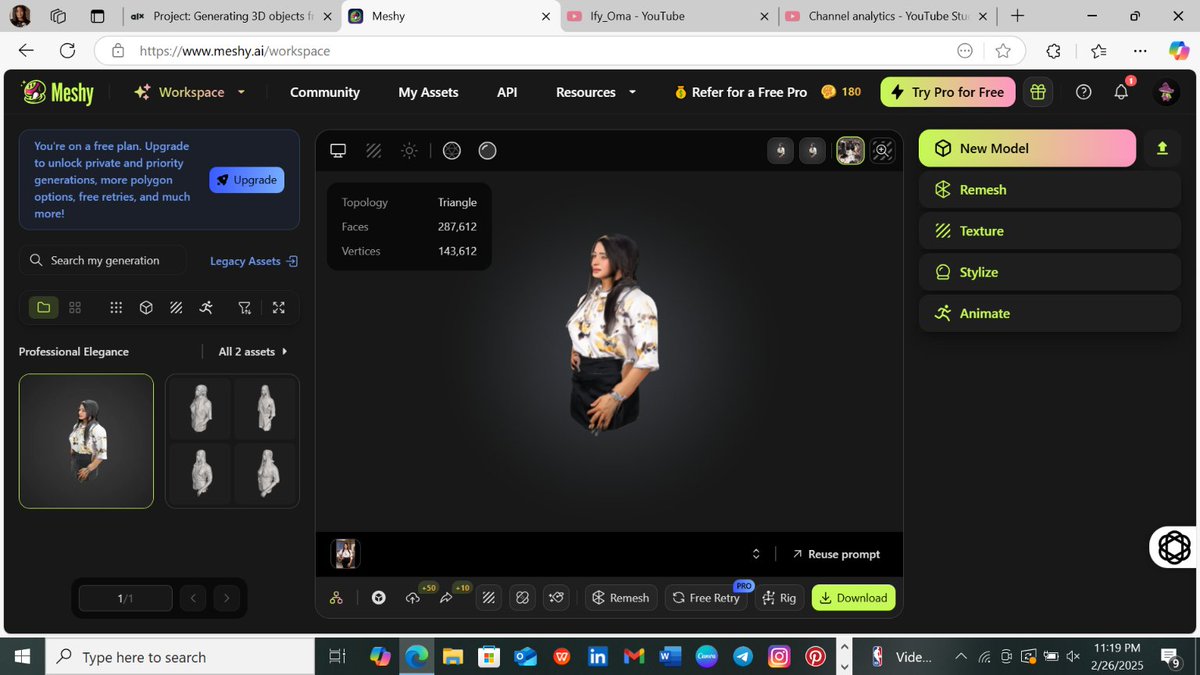1200x675 pixels.
Task: Open the texture zoom magnifier icon
Action: pyautogui.click(x=882, y=151)
